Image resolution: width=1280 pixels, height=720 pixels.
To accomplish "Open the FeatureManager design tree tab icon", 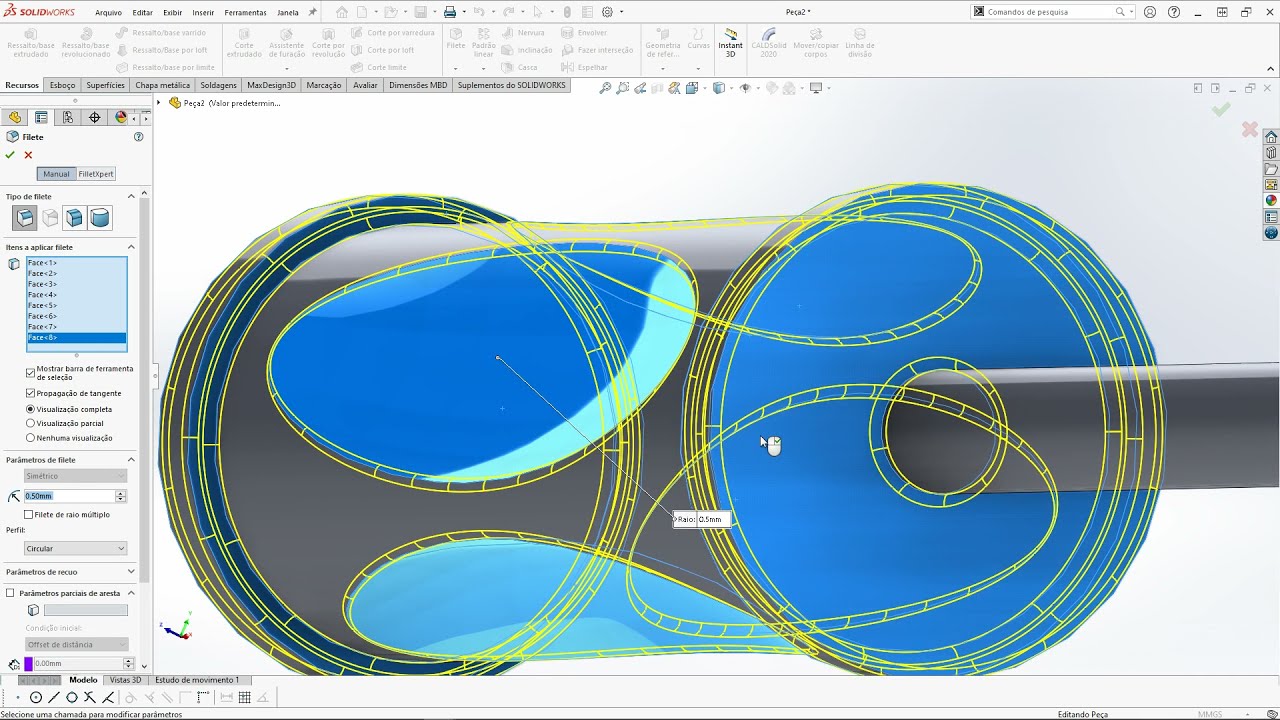I will coord(15,117).
